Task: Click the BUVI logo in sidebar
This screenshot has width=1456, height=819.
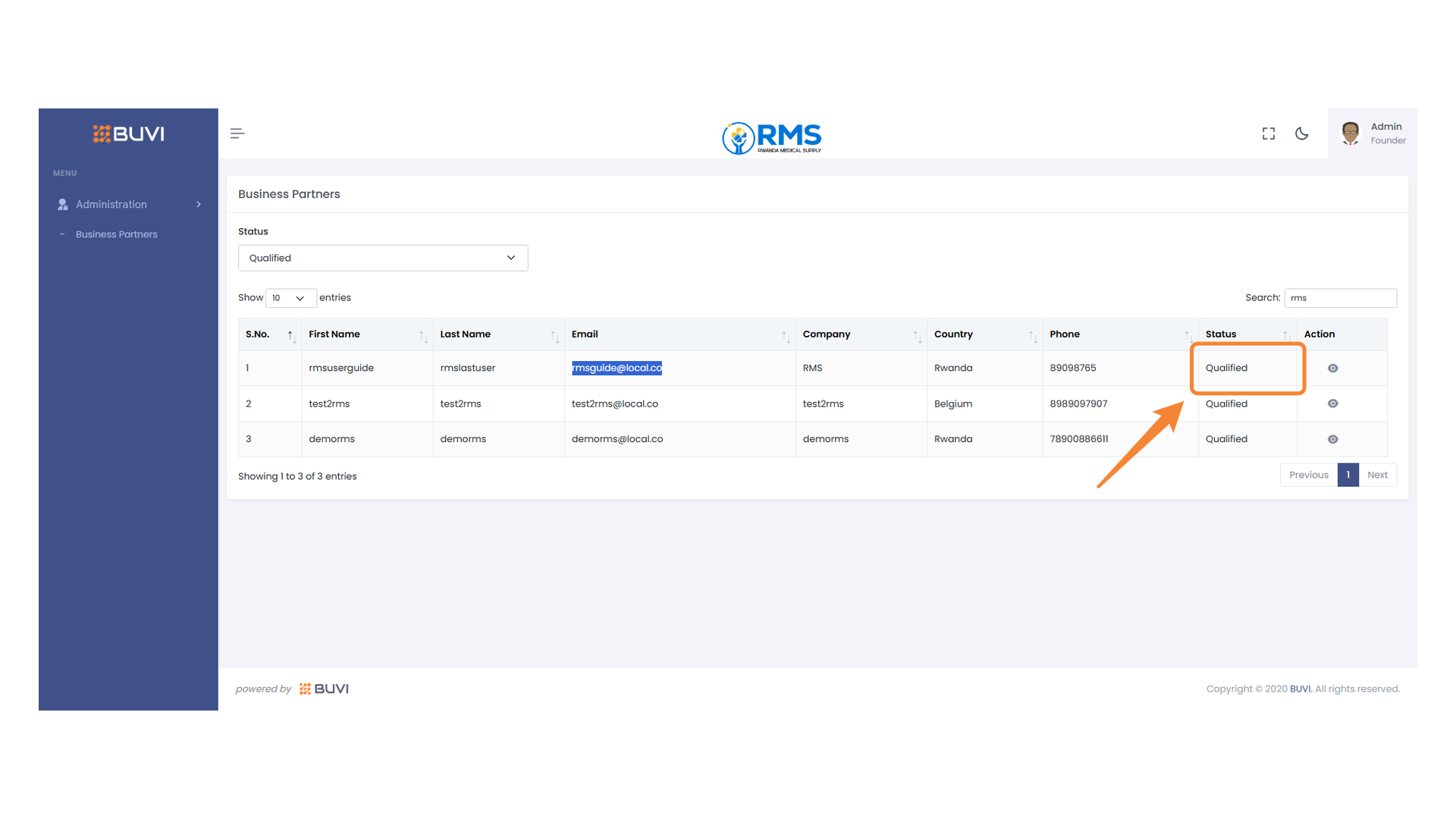Action: pos(128,134)
